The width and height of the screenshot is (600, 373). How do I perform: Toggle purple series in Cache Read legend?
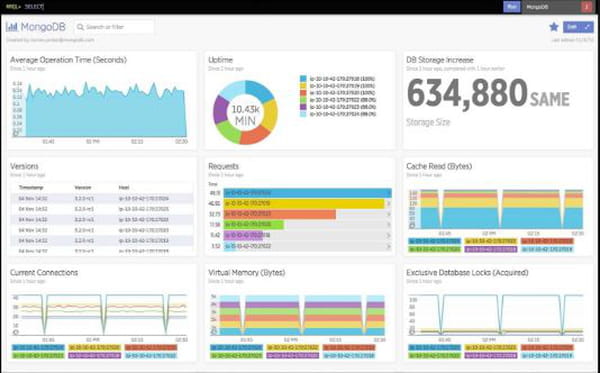(491, 249)
